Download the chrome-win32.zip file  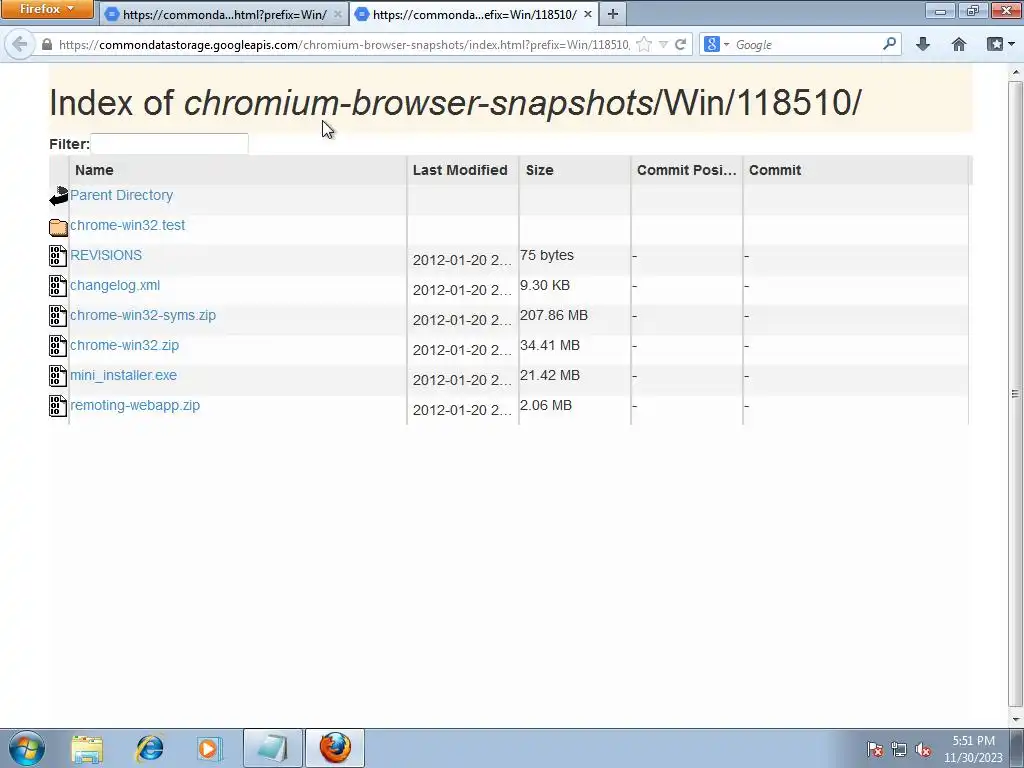(x=124, y=345)
